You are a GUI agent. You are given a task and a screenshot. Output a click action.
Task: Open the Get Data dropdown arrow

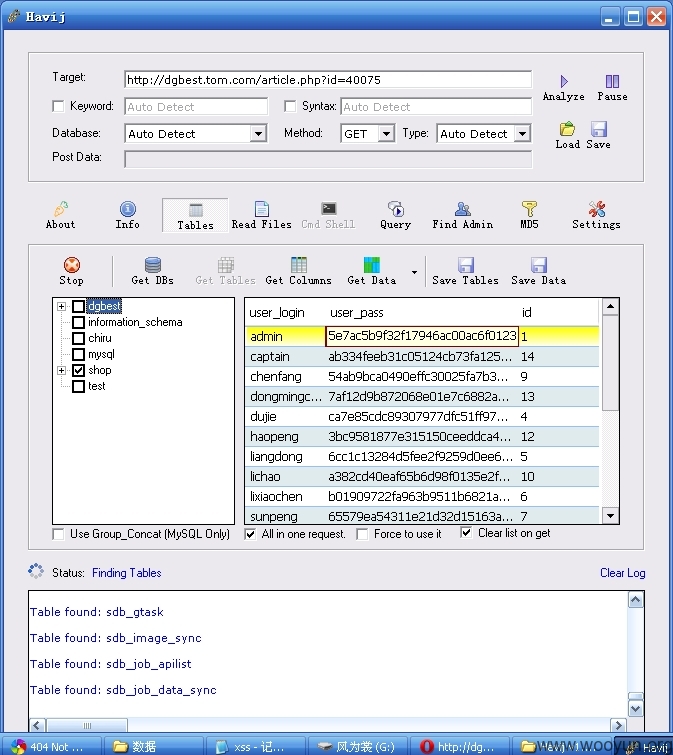coord(414,272)
